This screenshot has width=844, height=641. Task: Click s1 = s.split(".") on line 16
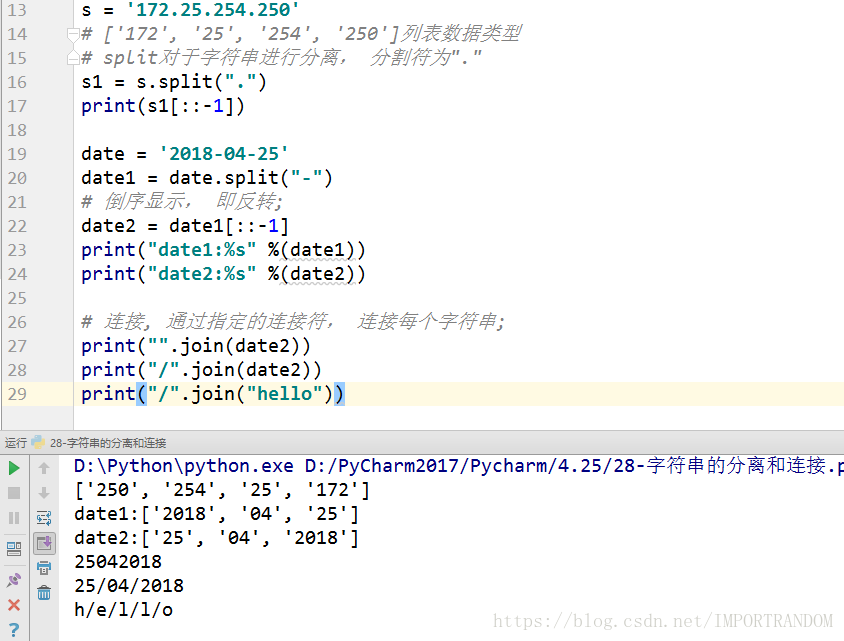(x=174, y=82)
